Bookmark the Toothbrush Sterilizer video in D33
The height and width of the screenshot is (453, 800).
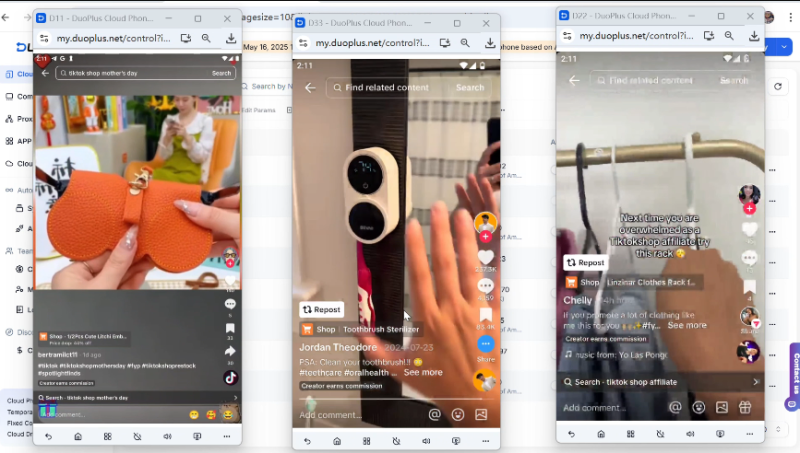486,314
